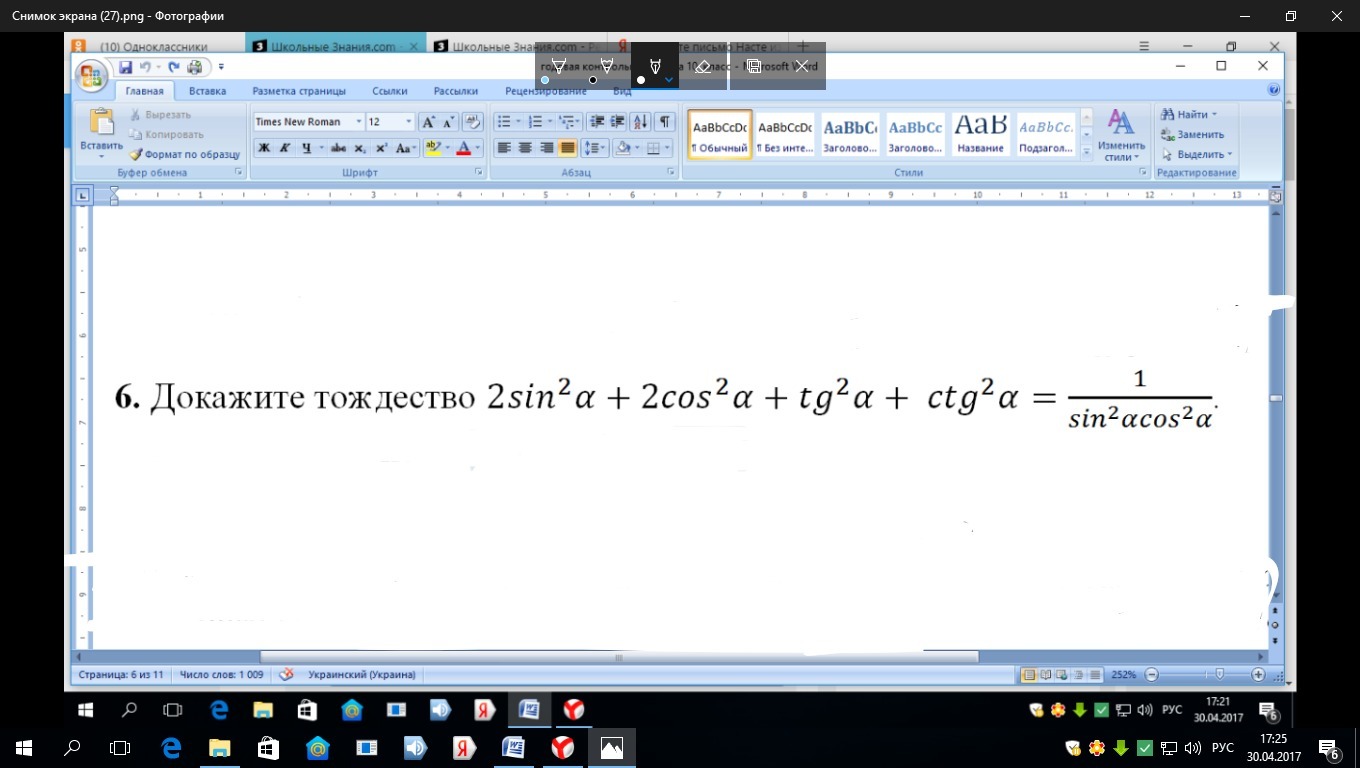Clear text formatting in the Шрифт group
This screenshot has width=1360, height=768.
coord(473,122)
